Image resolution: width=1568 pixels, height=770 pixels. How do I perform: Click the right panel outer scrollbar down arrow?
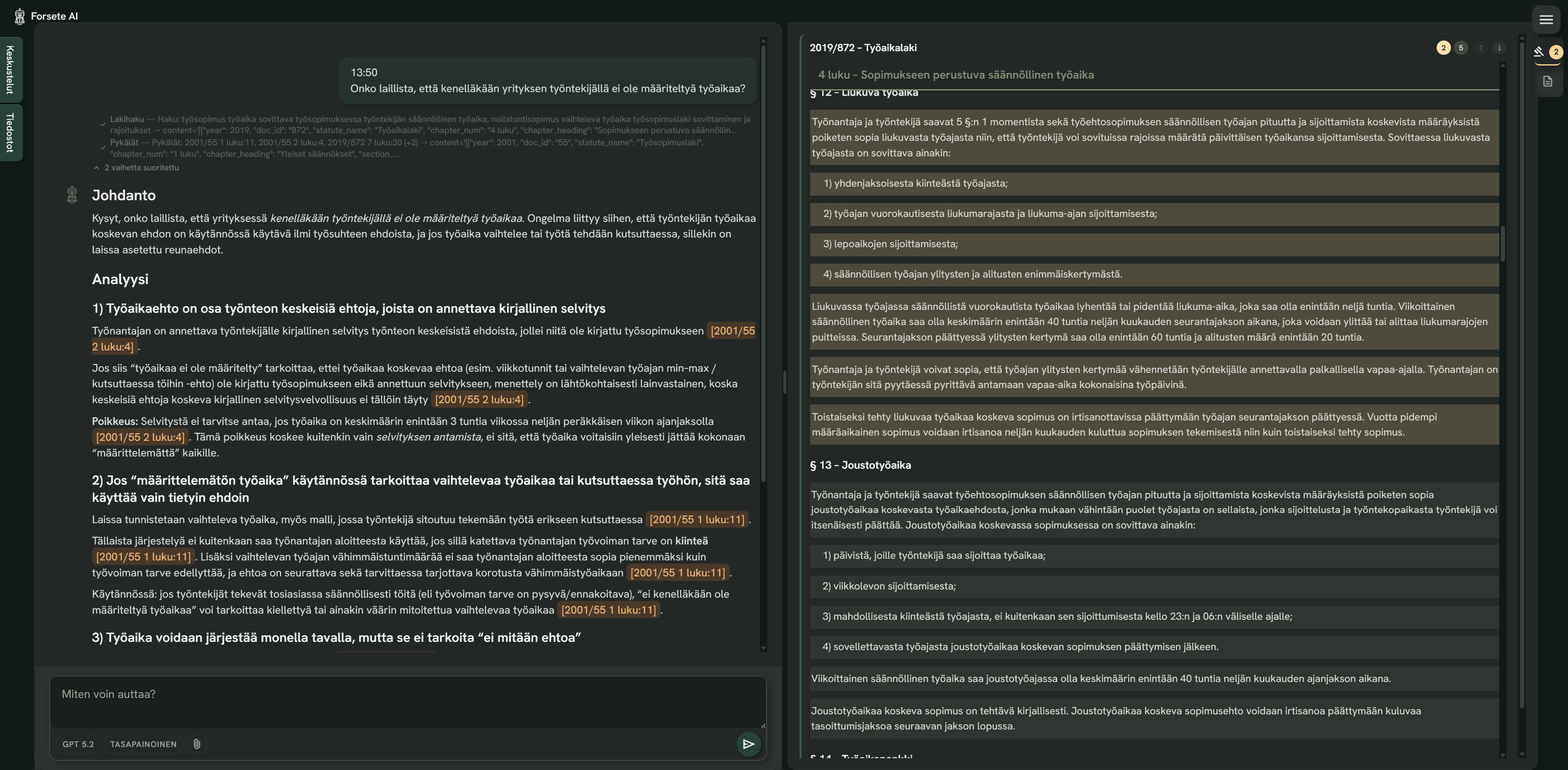click(1522, 754)
